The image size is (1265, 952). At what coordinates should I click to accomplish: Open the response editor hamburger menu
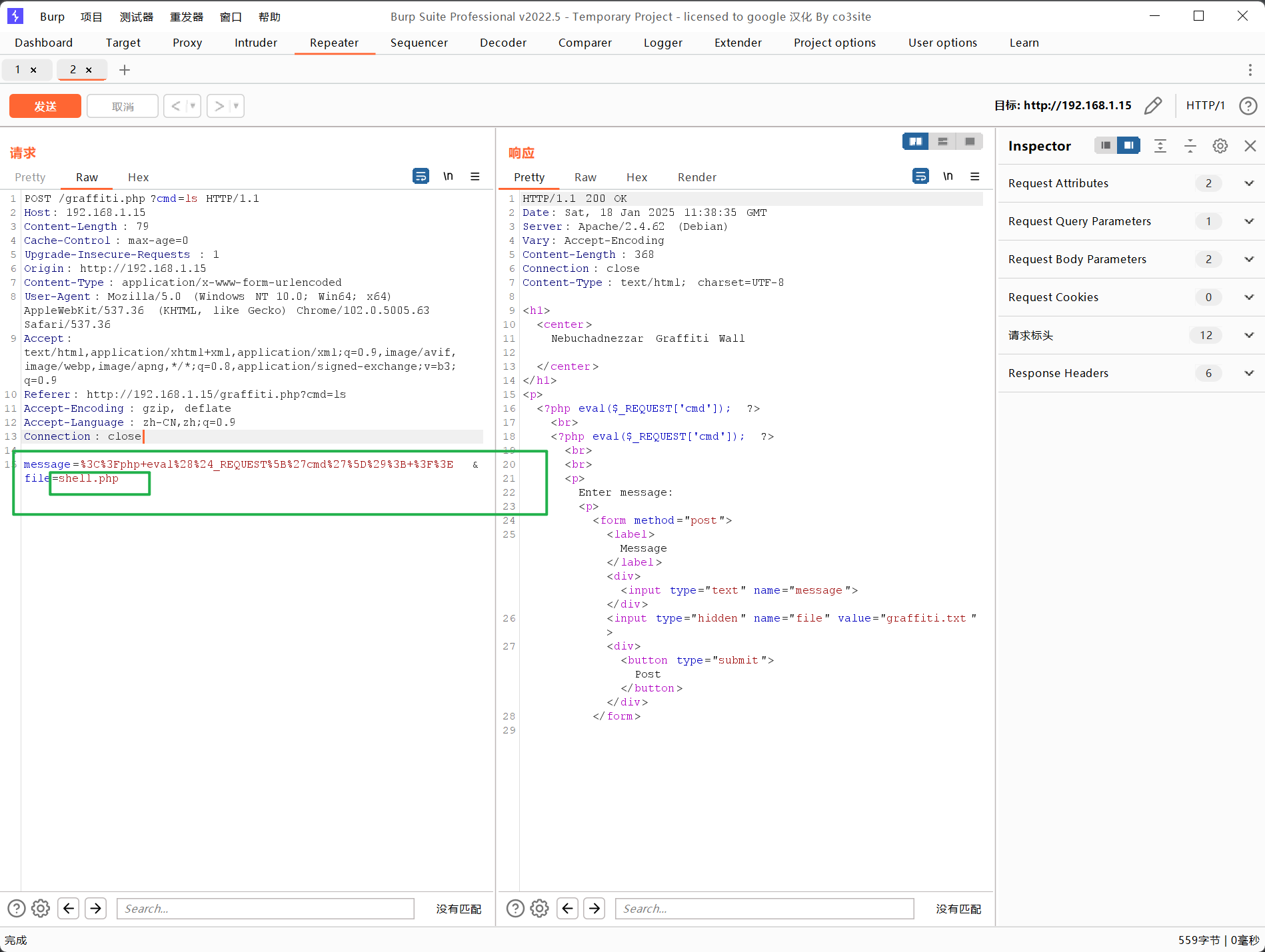tap(975, 177)
